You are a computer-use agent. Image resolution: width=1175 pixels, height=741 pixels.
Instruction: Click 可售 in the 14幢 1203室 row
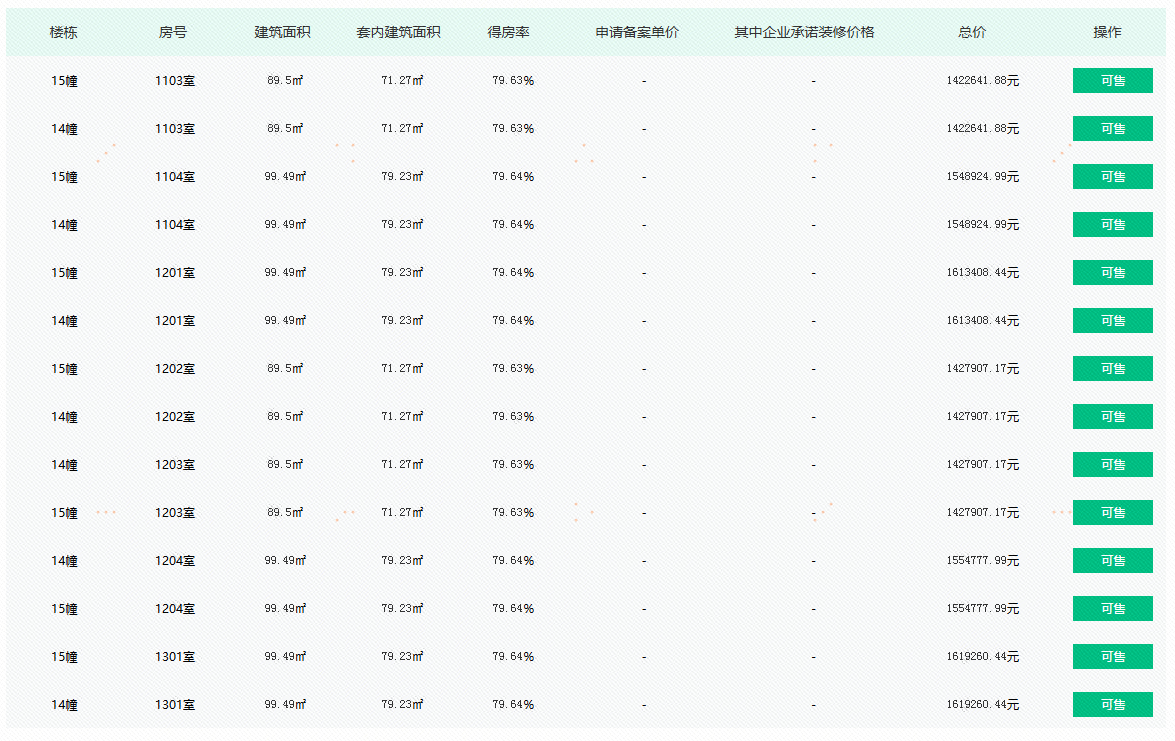[x=1112, y=465]
